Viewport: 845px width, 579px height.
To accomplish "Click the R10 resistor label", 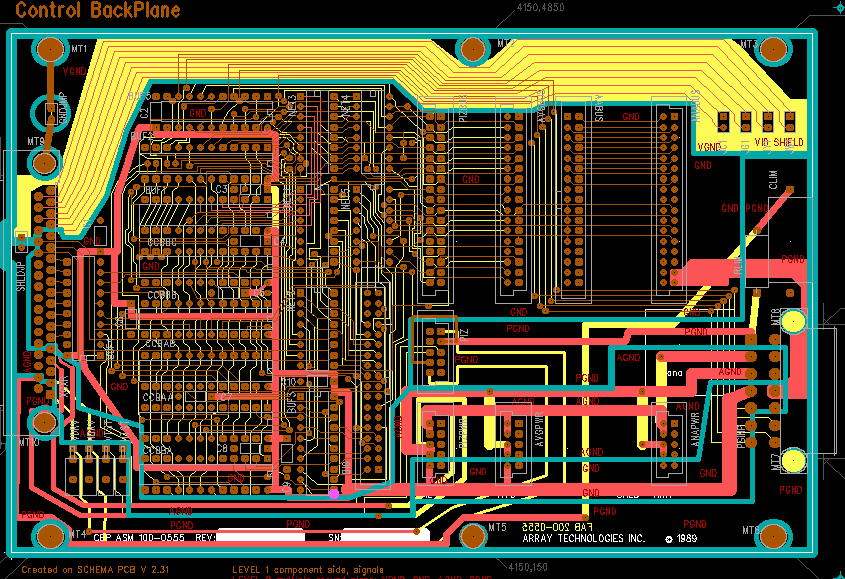I will [289, 382].
